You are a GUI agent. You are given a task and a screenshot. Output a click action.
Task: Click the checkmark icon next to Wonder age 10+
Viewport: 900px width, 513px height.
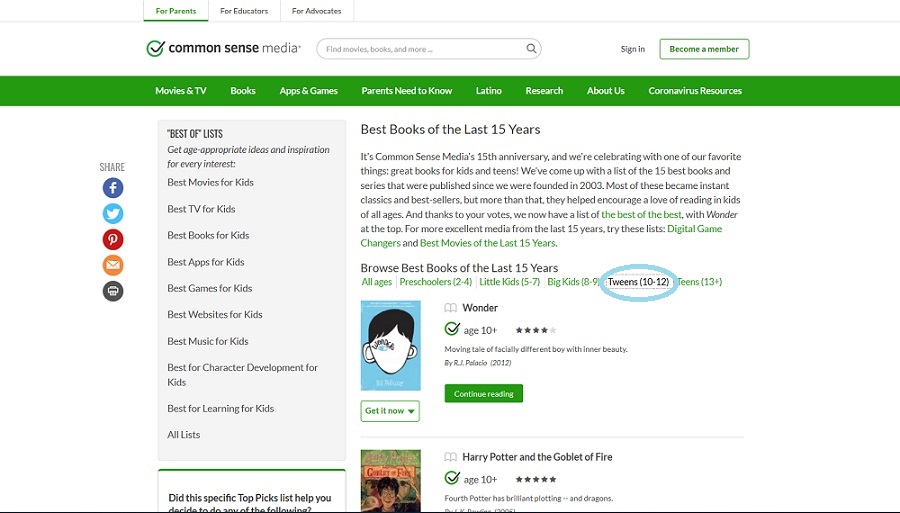click(452, 329)
